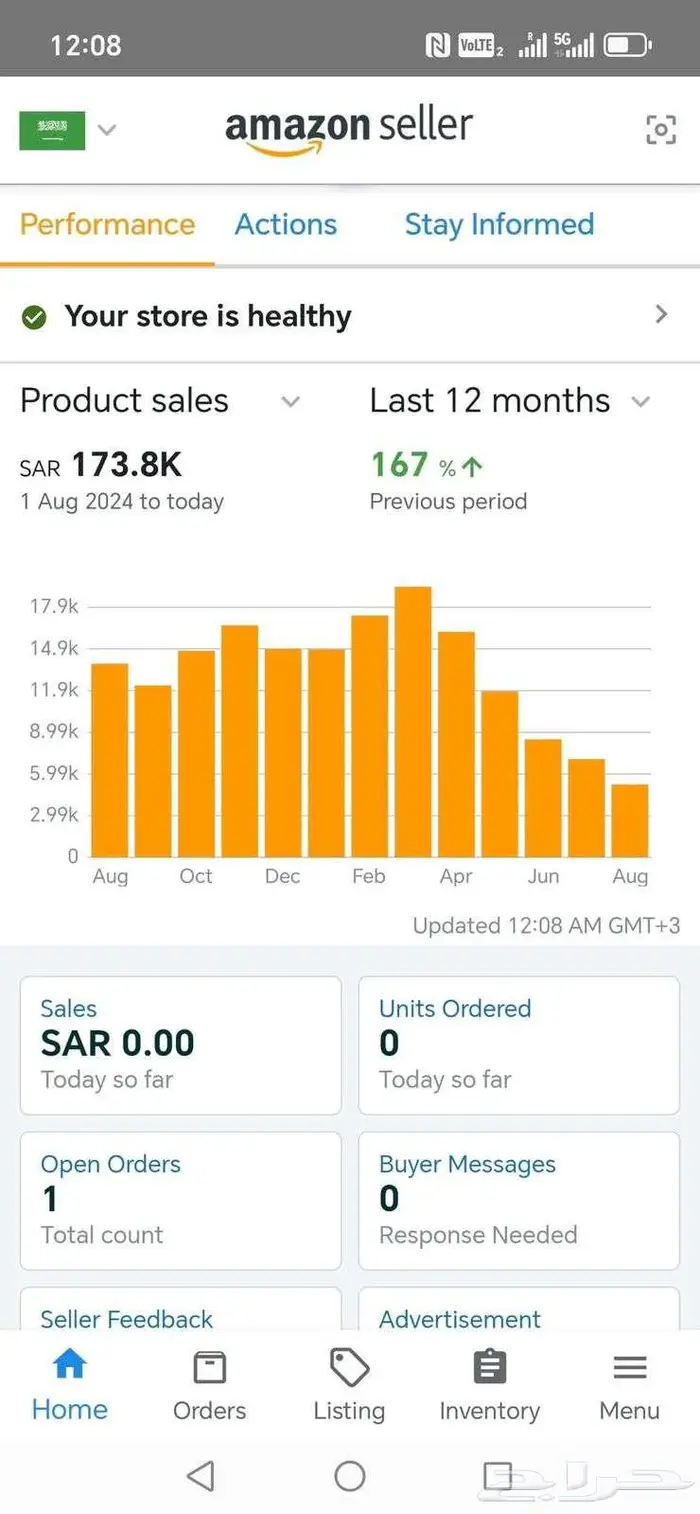Select the Performance tab

click(x=107, y=225)
